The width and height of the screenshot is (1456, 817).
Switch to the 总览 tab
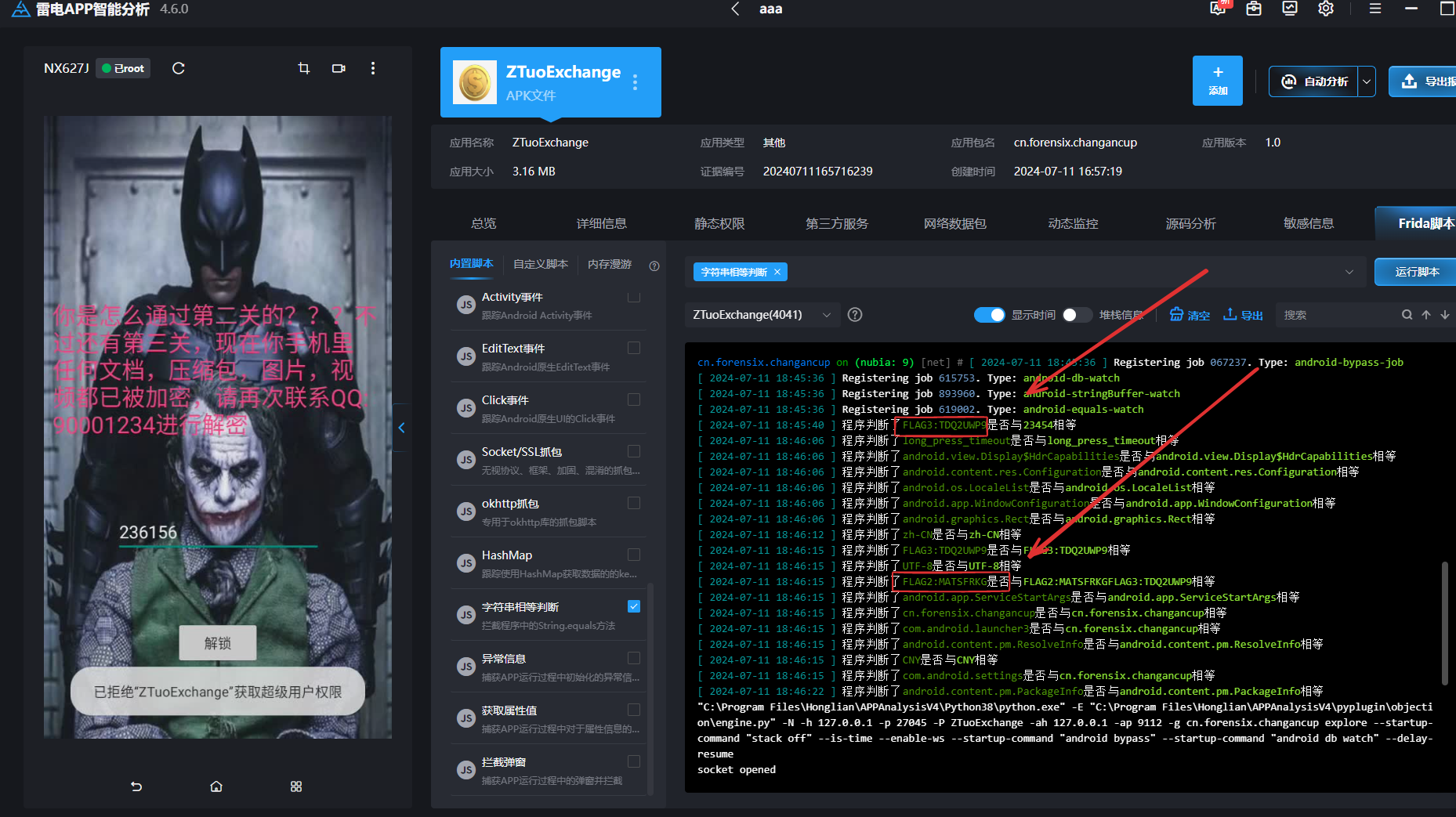tap(484, 223)
